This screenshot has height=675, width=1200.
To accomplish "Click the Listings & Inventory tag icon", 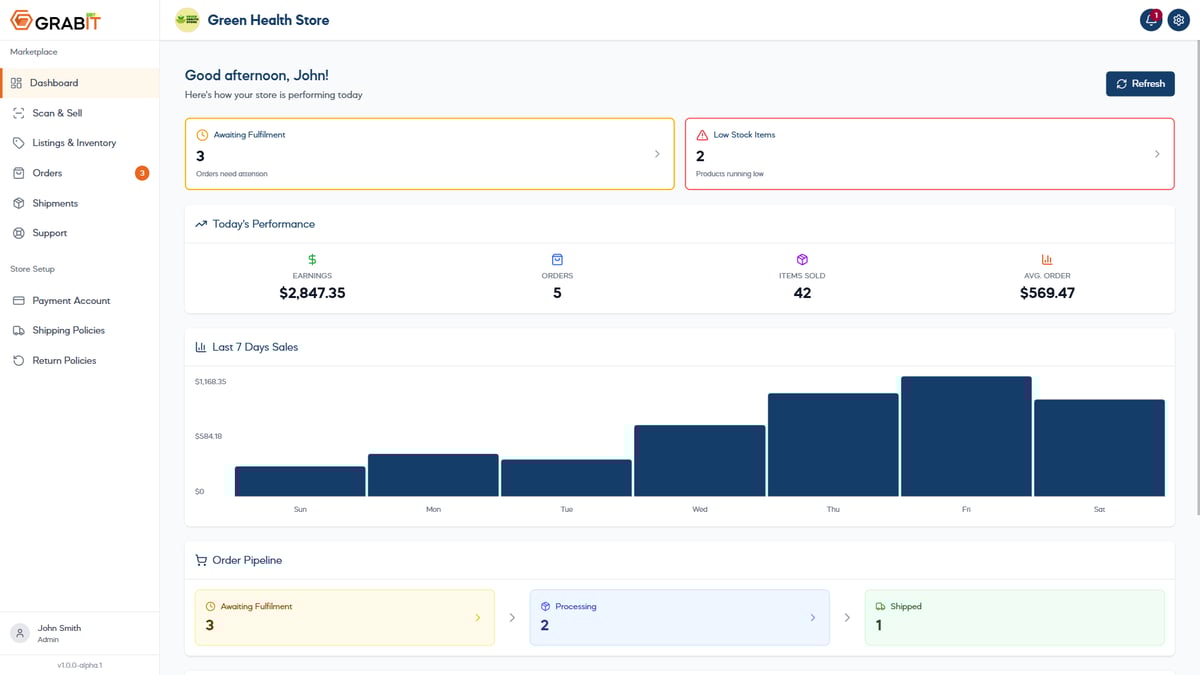I will pyautogui.click(x=19, y=142).
